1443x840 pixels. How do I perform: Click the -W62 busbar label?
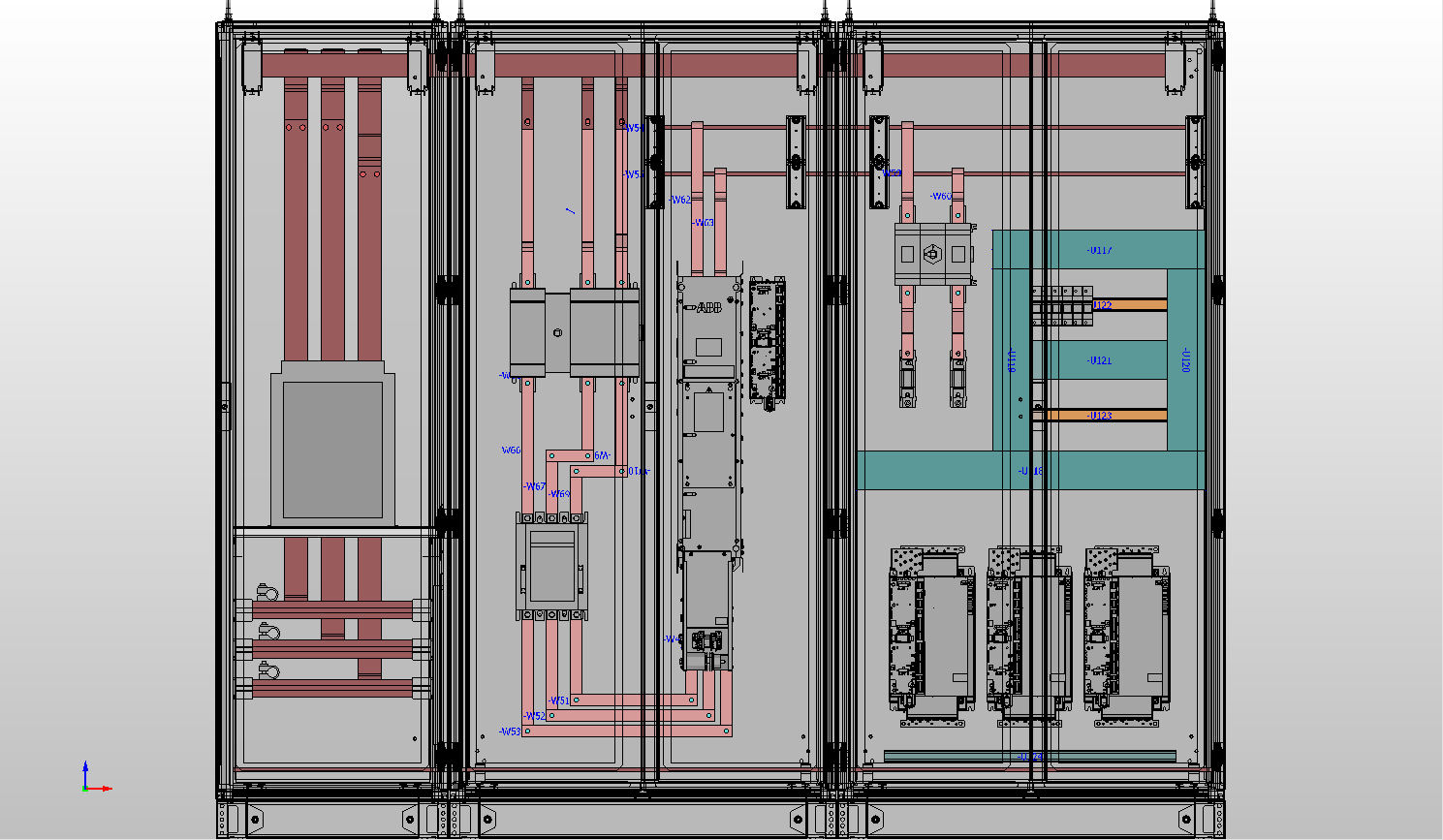680,201
